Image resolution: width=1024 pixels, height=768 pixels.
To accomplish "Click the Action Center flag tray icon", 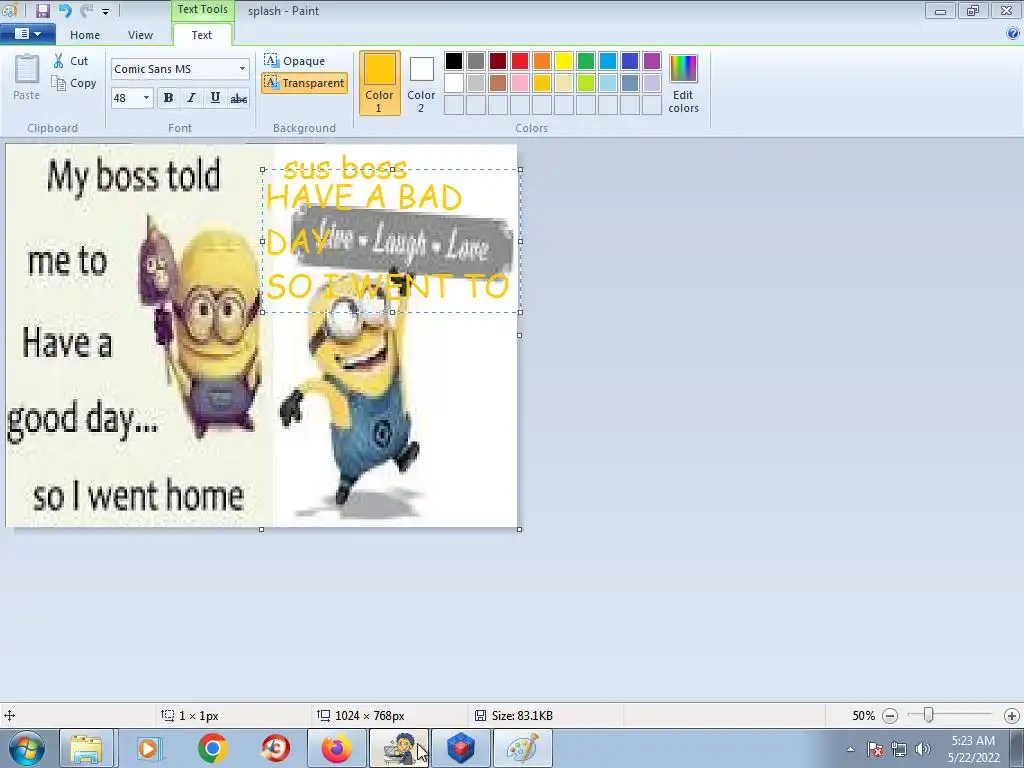I will click(874, 749).
